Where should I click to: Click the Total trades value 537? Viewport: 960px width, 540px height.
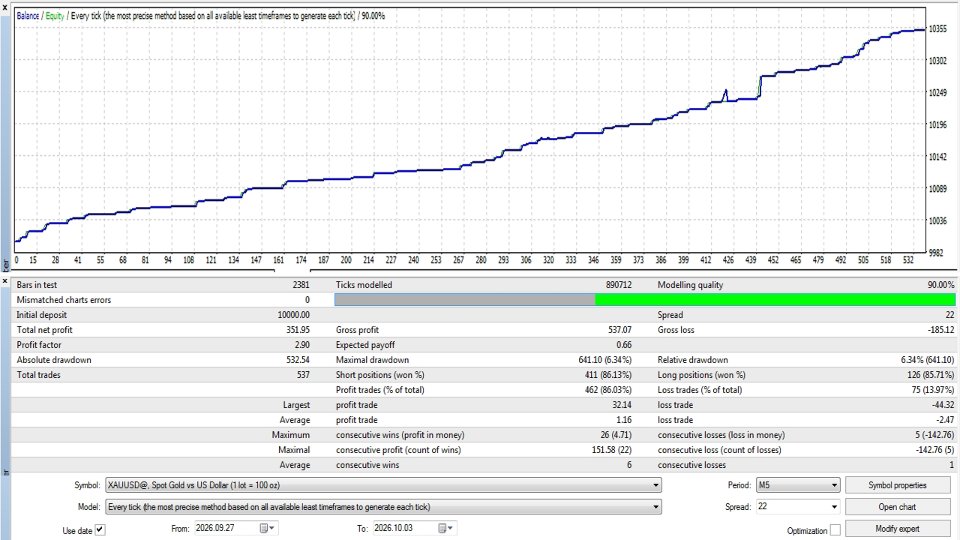pos(303,375)
